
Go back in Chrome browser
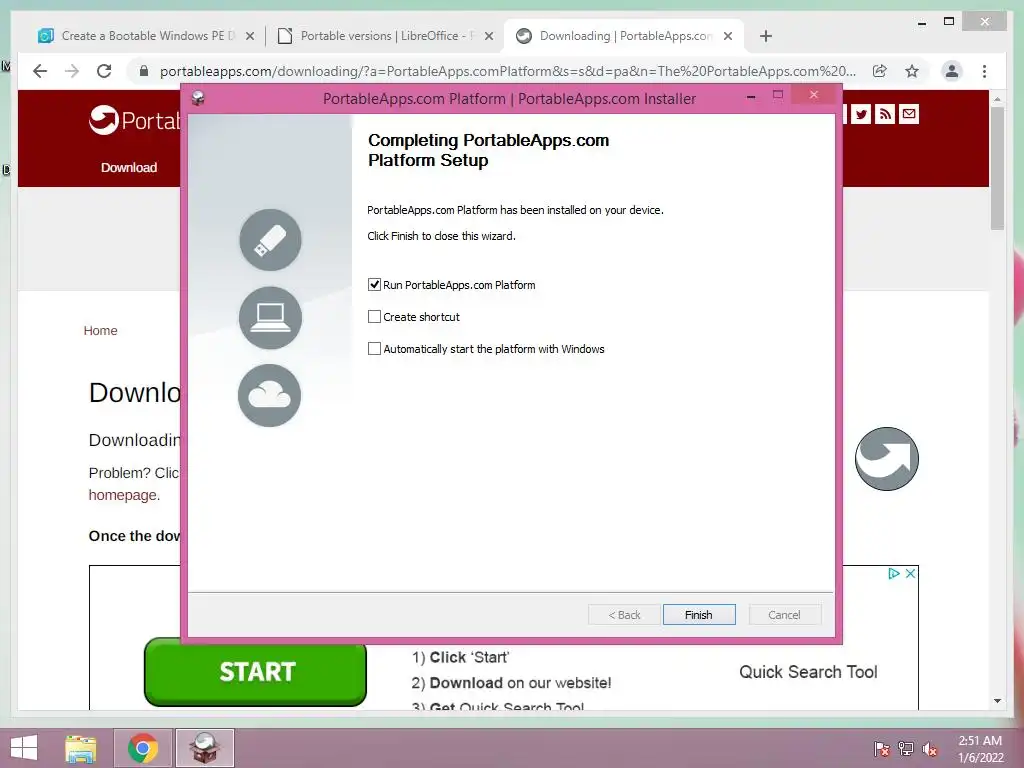[x=40, y=71]
